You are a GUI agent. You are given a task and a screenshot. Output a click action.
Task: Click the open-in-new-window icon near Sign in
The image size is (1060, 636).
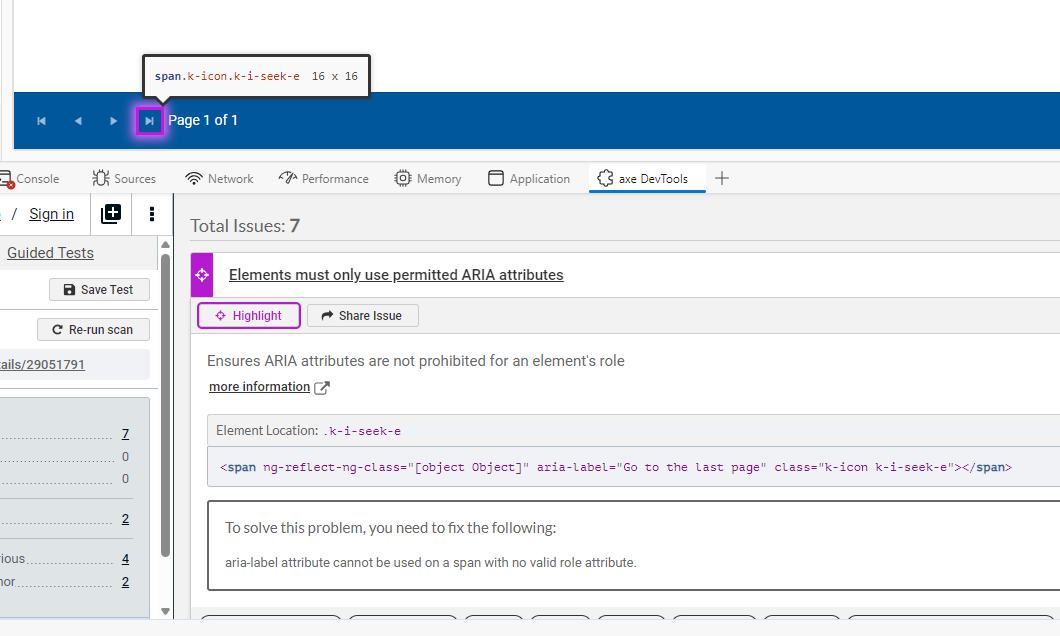[x=111, y=213]
